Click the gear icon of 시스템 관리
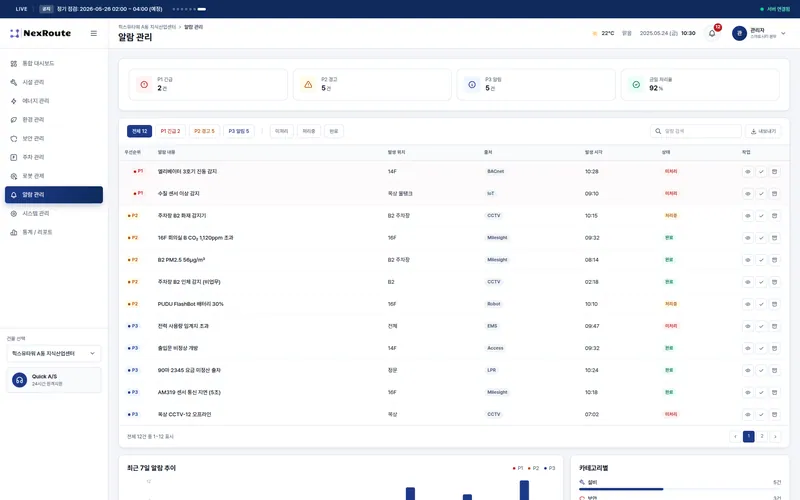 pyautogui.click(x=14, y=213)
